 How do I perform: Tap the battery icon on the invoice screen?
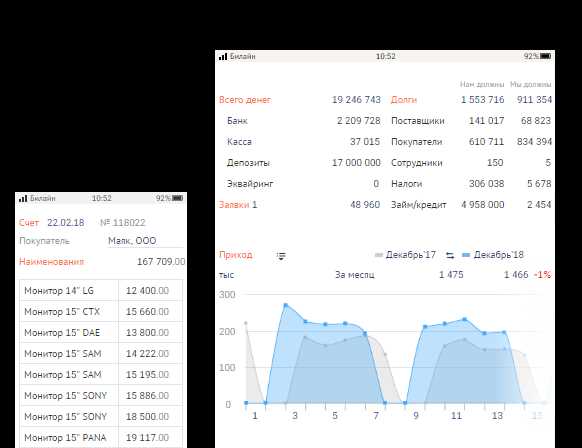point(177,198)
